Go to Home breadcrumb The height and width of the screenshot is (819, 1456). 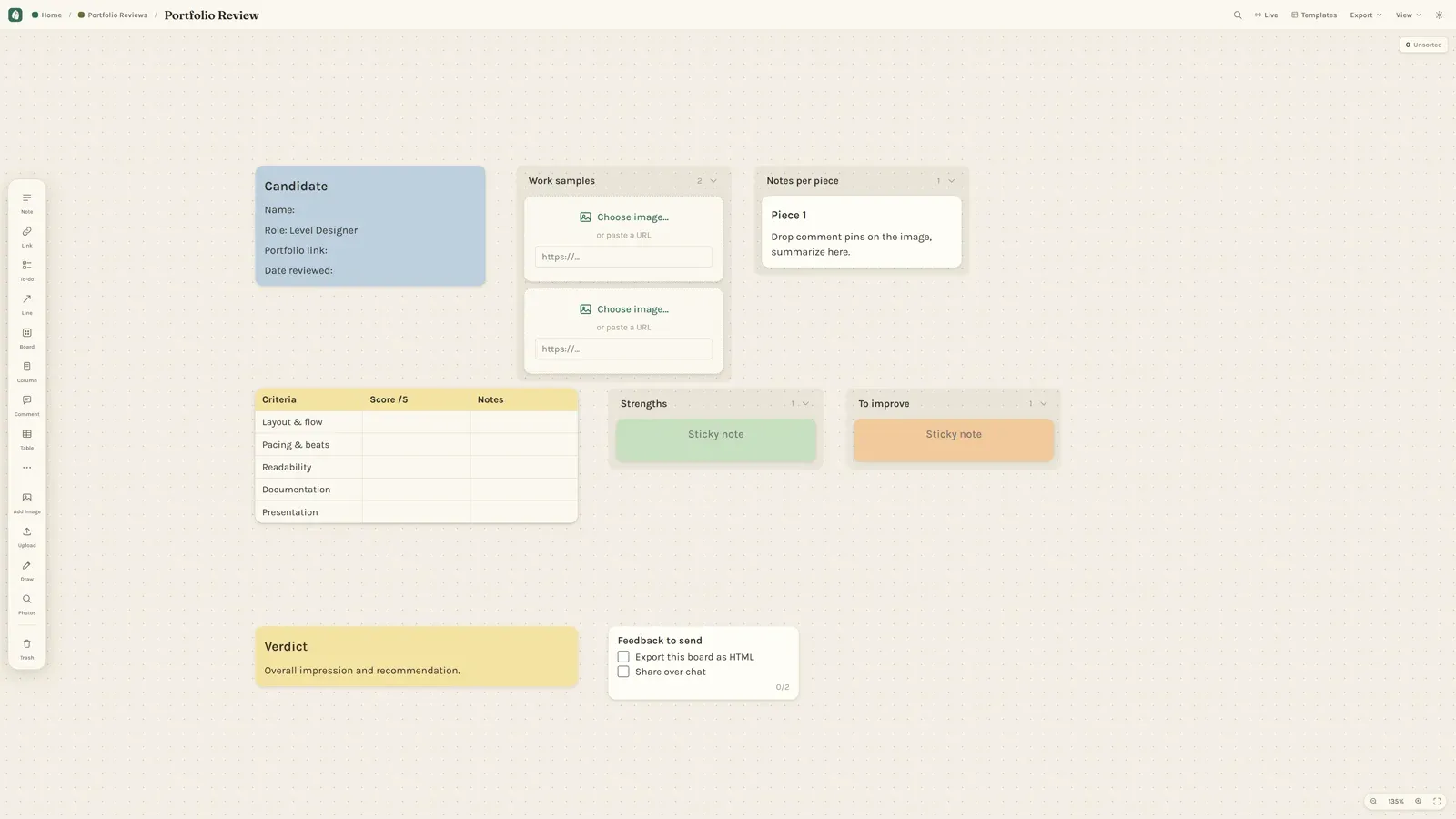tap(46, 15)
